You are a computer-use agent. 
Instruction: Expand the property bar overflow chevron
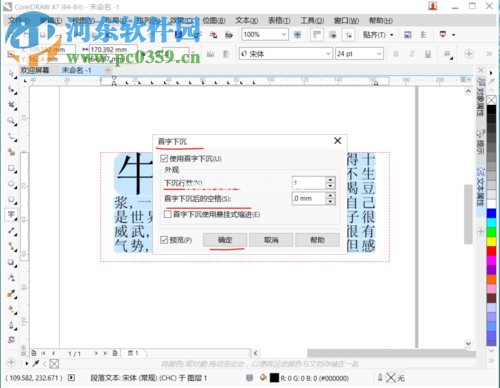click(489, 54)
